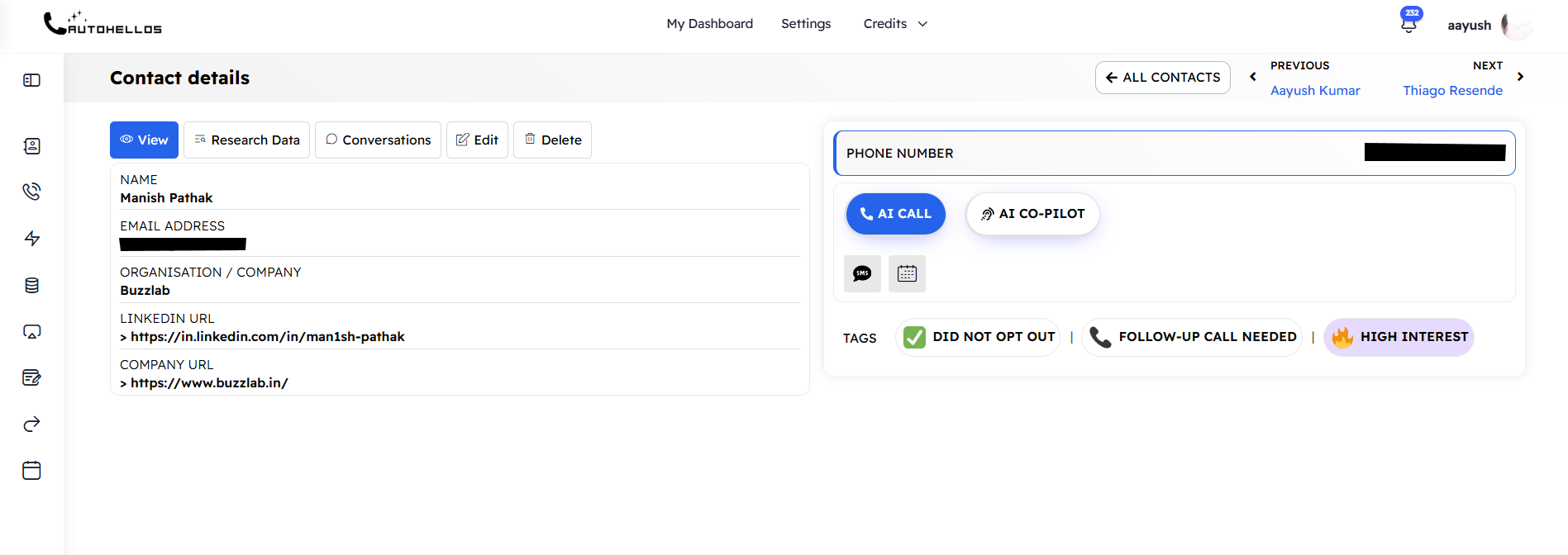Switch to the Research Data tab
Viewport: 1568px width, 555px height.
[246, 140]
